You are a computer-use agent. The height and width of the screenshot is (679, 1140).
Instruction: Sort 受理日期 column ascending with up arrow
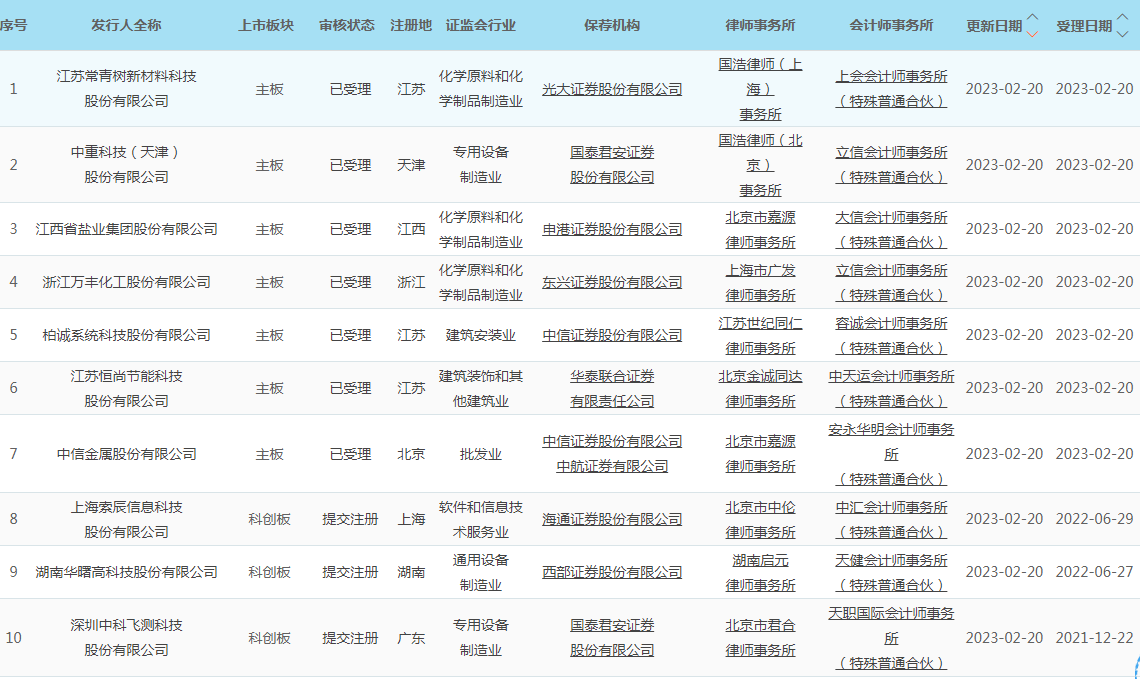(1122, 17)
